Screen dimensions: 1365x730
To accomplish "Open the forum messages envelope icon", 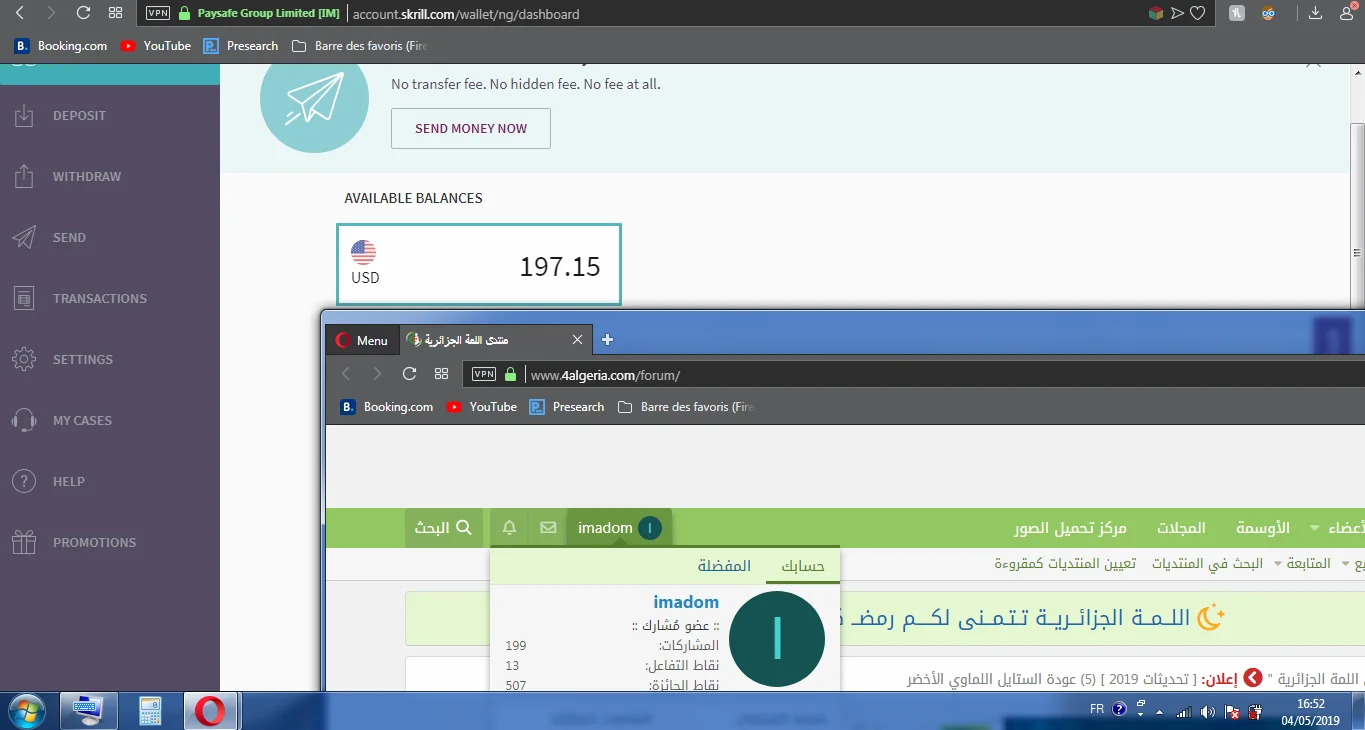I will tap(548, 528).
